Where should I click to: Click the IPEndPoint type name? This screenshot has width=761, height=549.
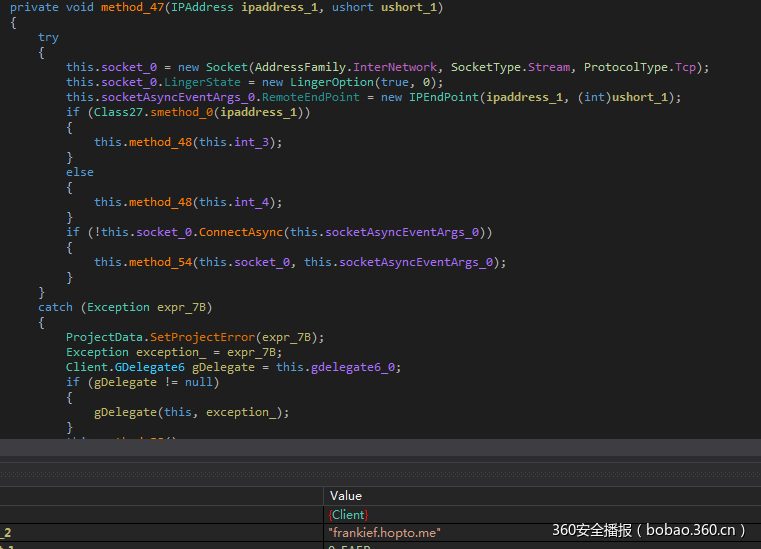[x=443, y=97]
